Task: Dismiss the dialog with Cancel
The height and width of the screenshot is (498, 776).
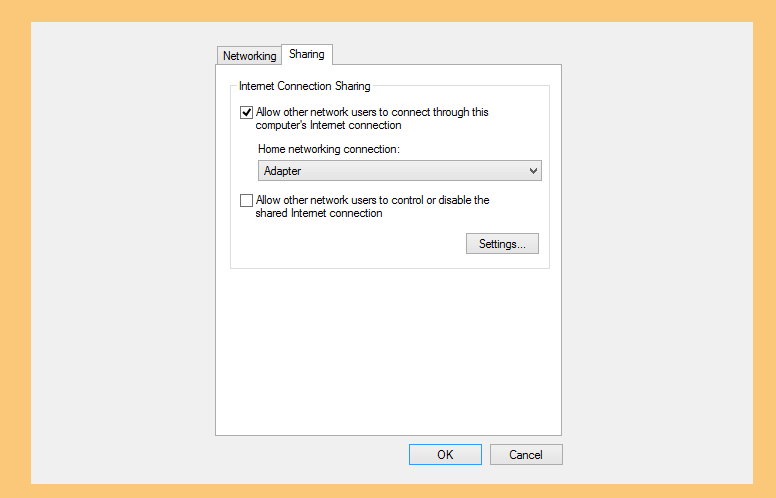Action: 526,454
